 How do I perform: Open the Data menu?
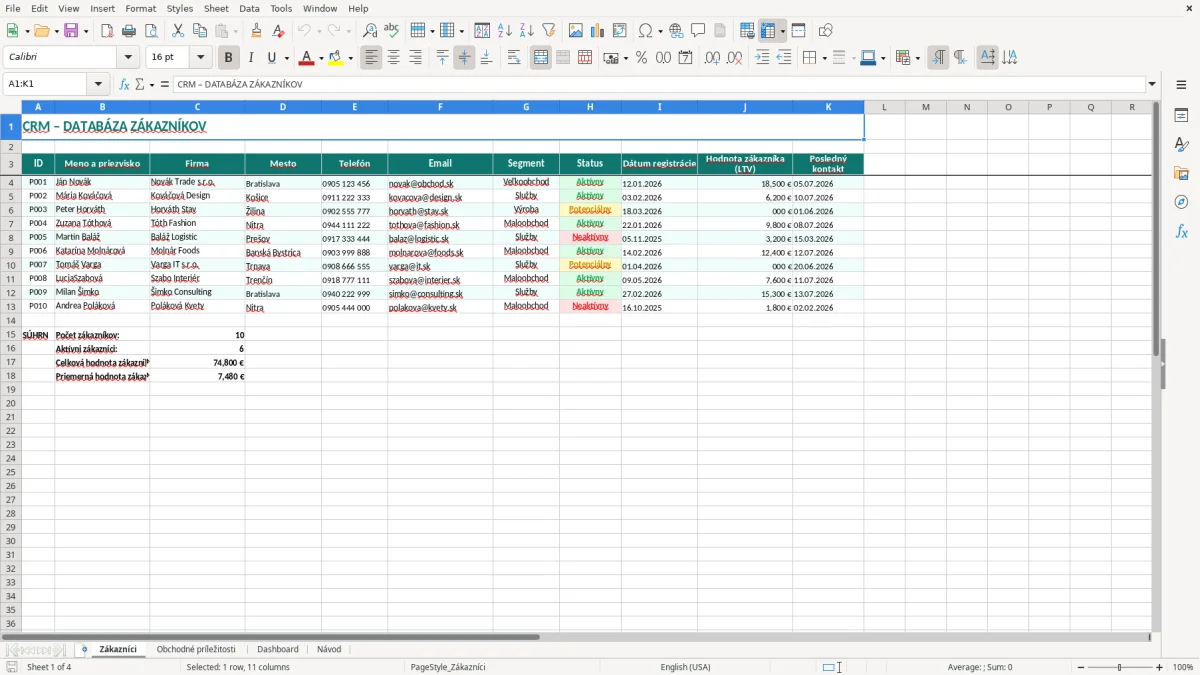[x=249, y=8]
